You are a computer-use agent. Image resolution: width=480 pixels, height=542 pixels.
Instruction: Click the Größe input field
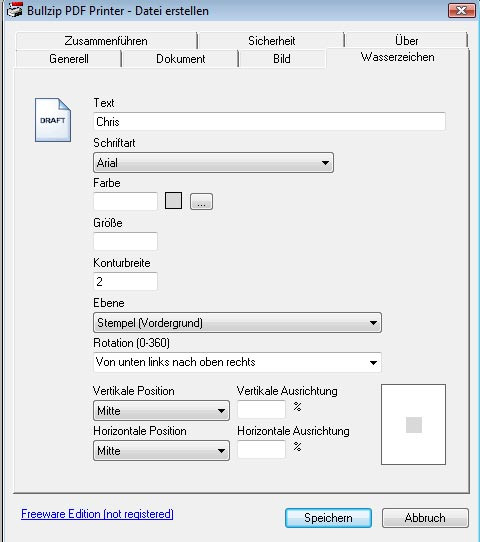click(x=125, y=241)
